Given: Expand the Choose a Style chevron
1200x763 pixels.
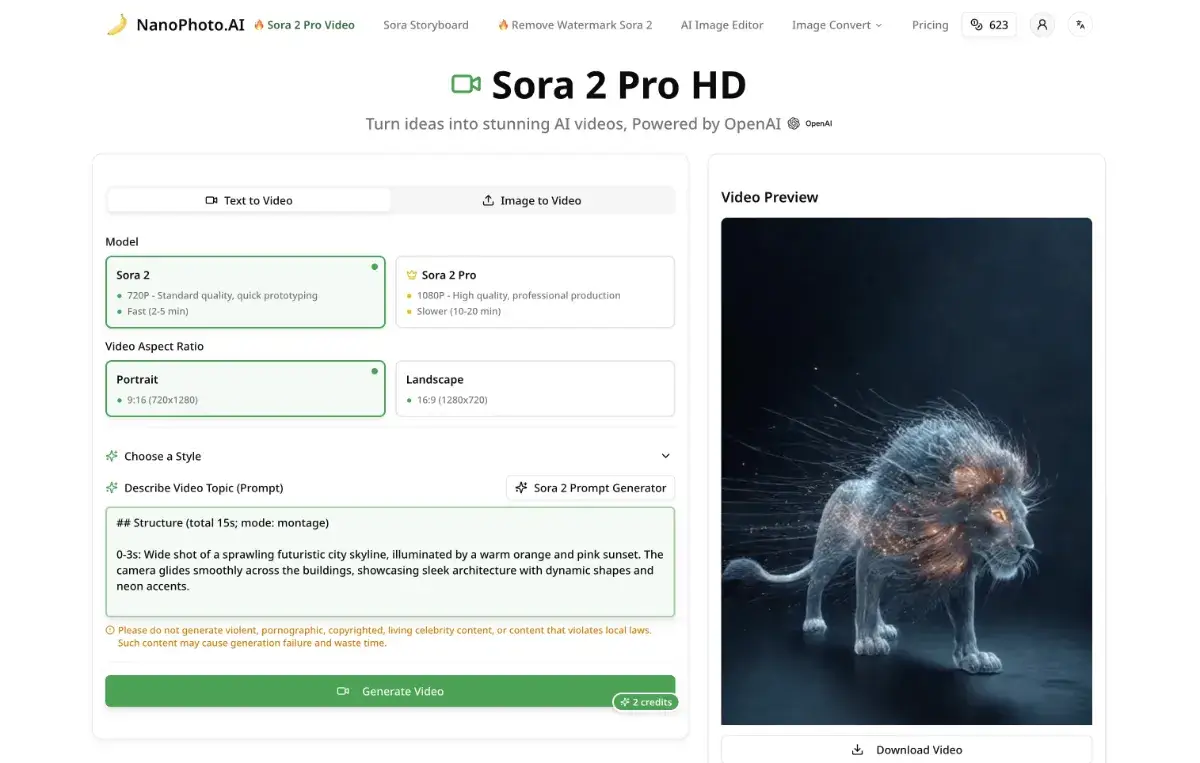Looking at the screenshot, I should pos(666,456).
